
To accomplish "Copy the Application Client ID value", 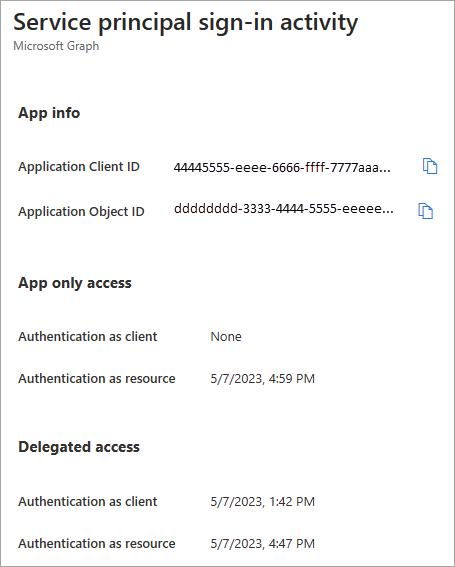I will (430, 166).
